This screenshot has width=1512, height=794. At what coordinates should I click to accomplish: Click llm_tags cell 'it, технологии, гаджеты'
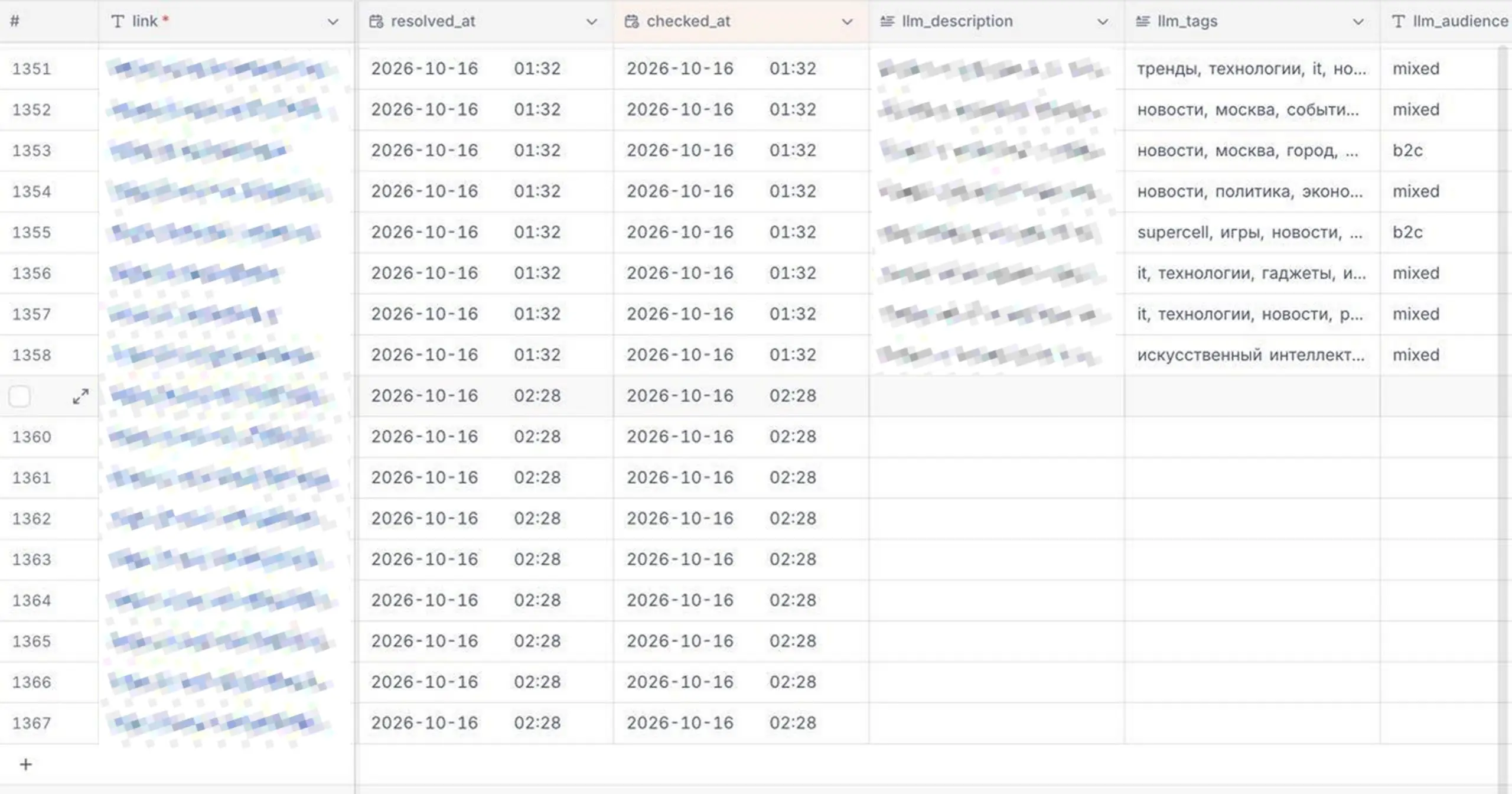click(x=1252, y=274)
